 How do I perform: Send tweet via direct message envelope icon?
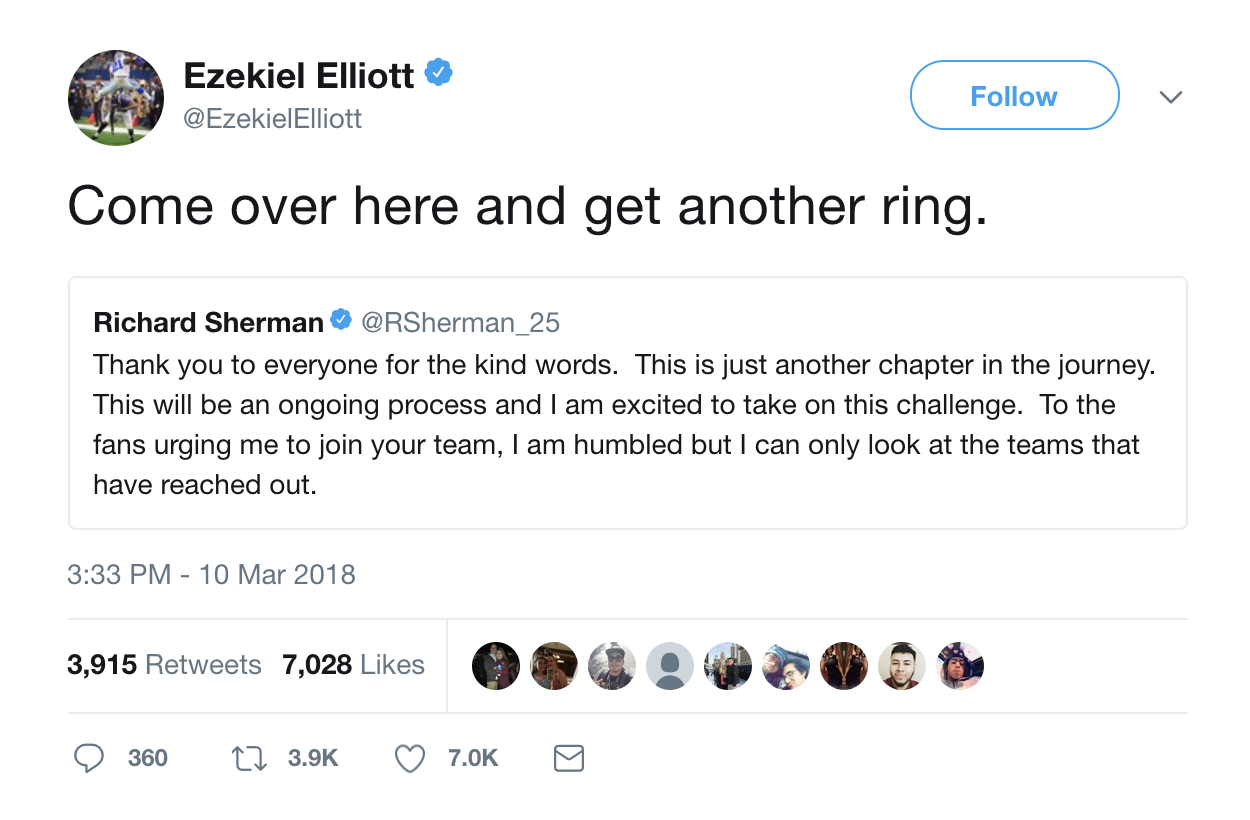coord(569,759)
